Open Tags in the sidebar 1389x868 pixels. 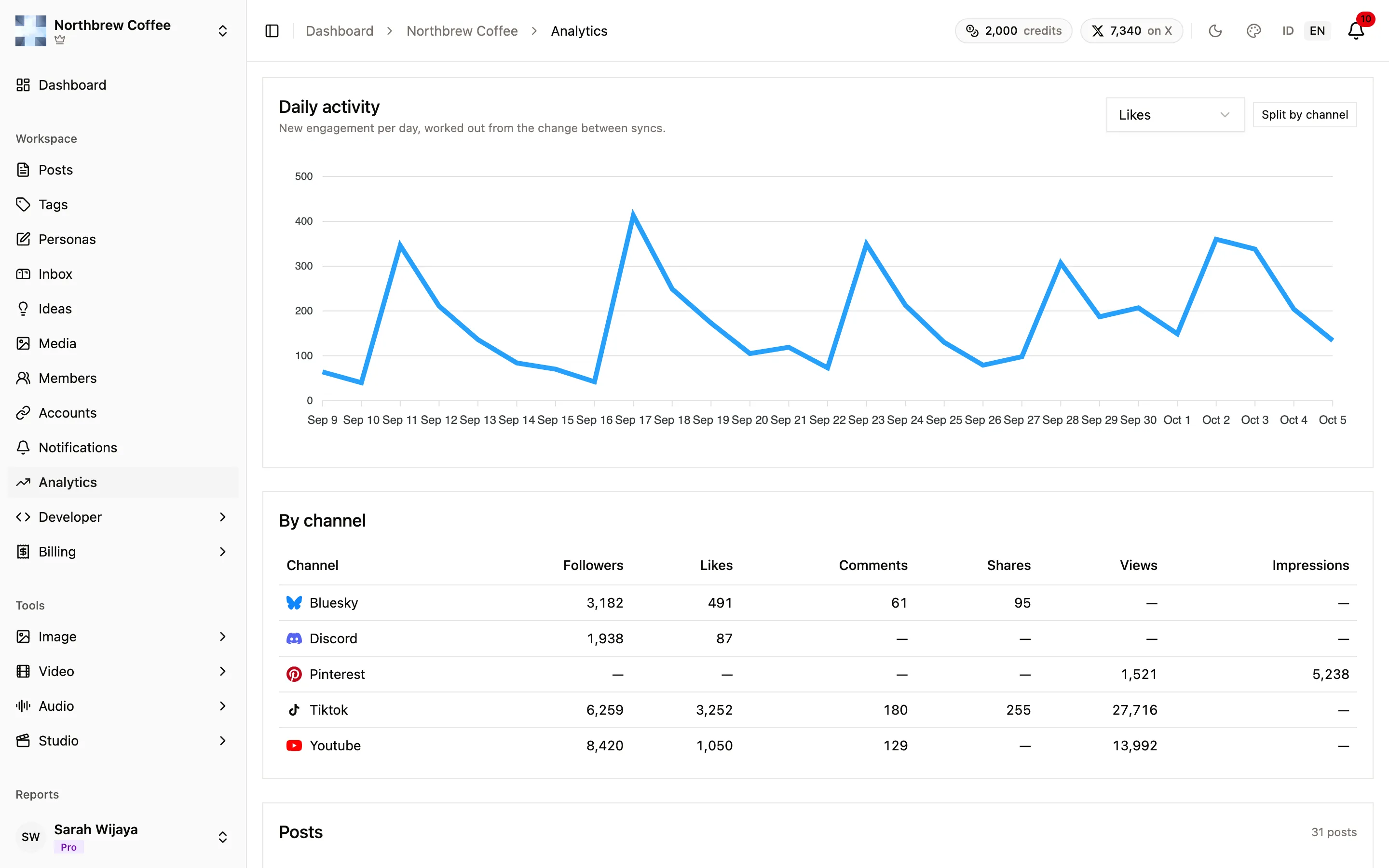tap(123, 204)
